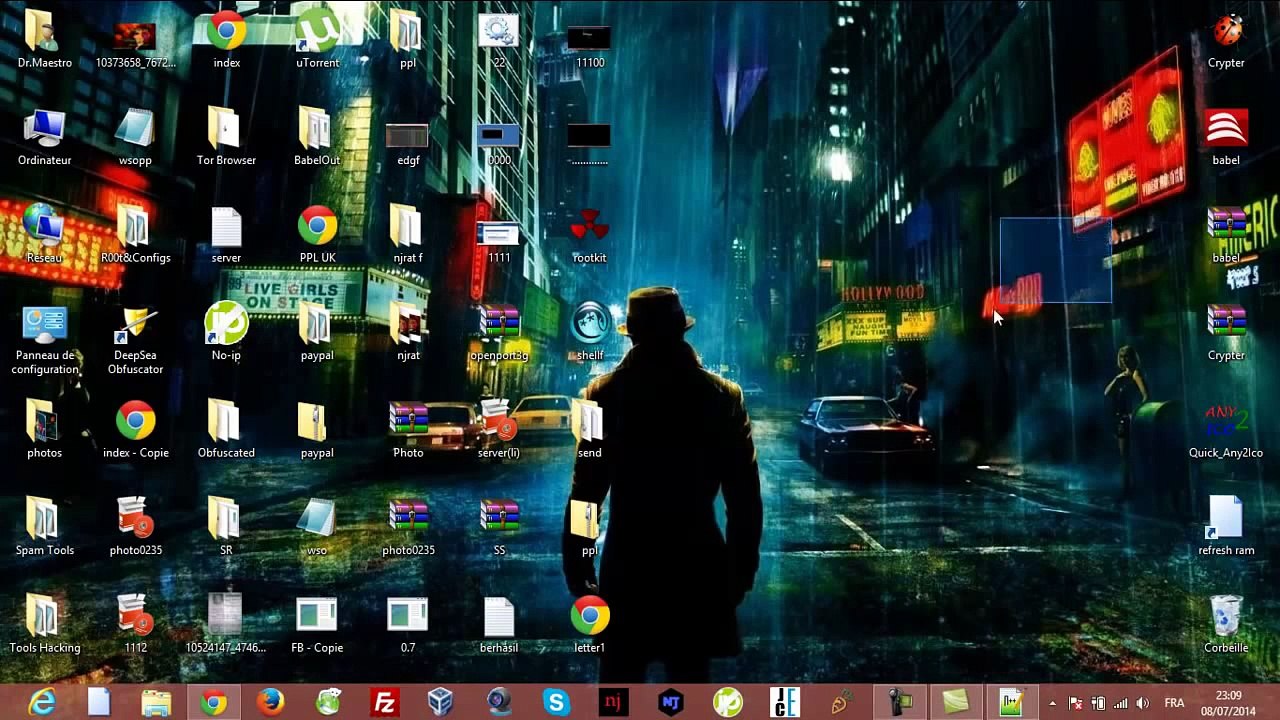Open the red nj taskbar icon
The width and height of the screenshot is (1280, 720).
point(613,703)
